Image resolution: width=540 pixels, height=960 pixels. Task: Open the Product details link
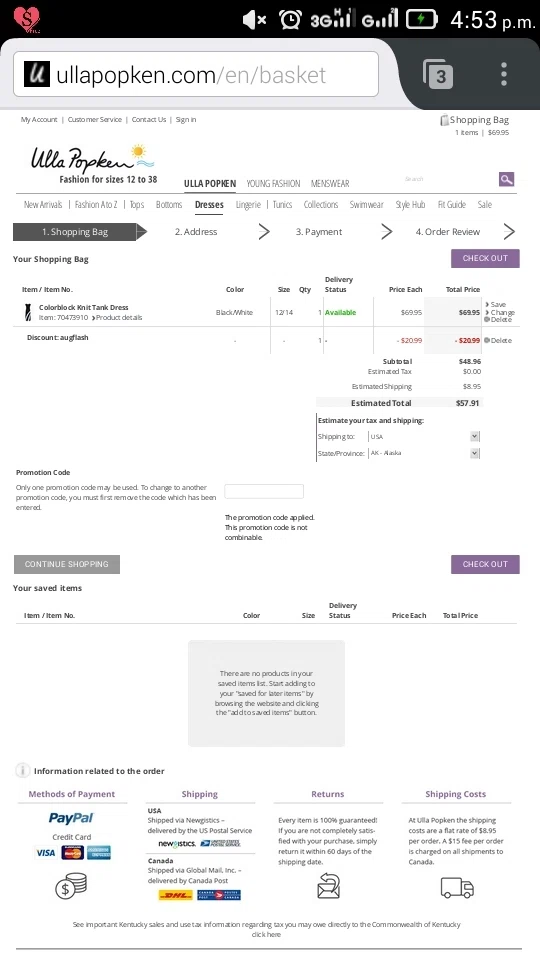click(x=117, y=318)
